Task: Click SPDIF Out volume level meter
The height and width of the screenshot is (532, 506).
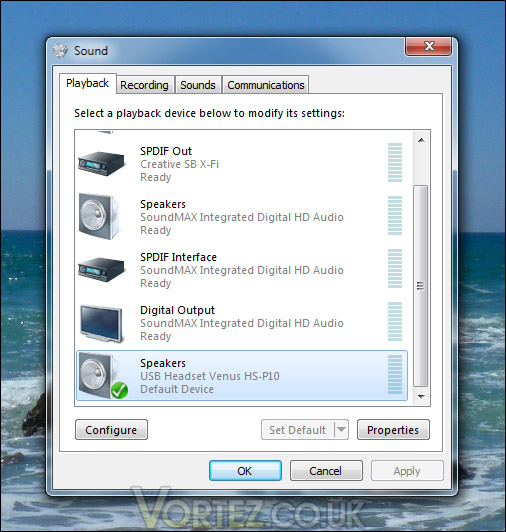Action: point(395,163)
